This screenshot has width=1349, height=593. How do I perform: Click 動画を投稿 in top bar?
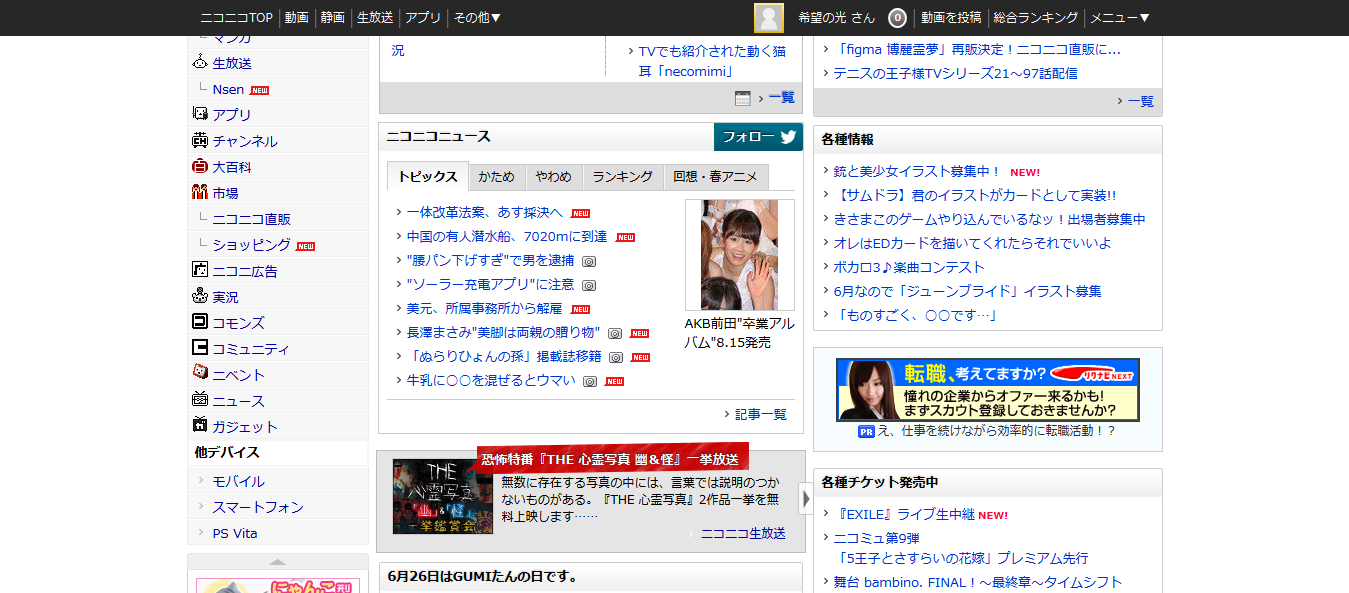[x=951, y=18]
